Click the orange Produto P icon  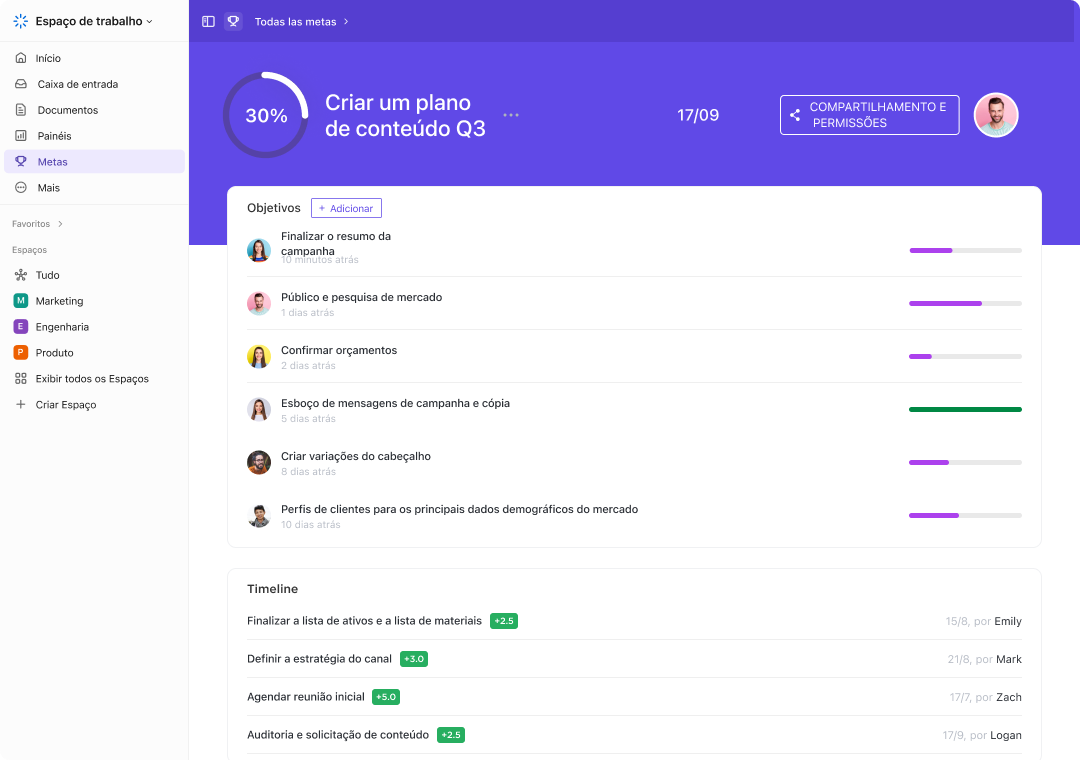coord(21,352)
